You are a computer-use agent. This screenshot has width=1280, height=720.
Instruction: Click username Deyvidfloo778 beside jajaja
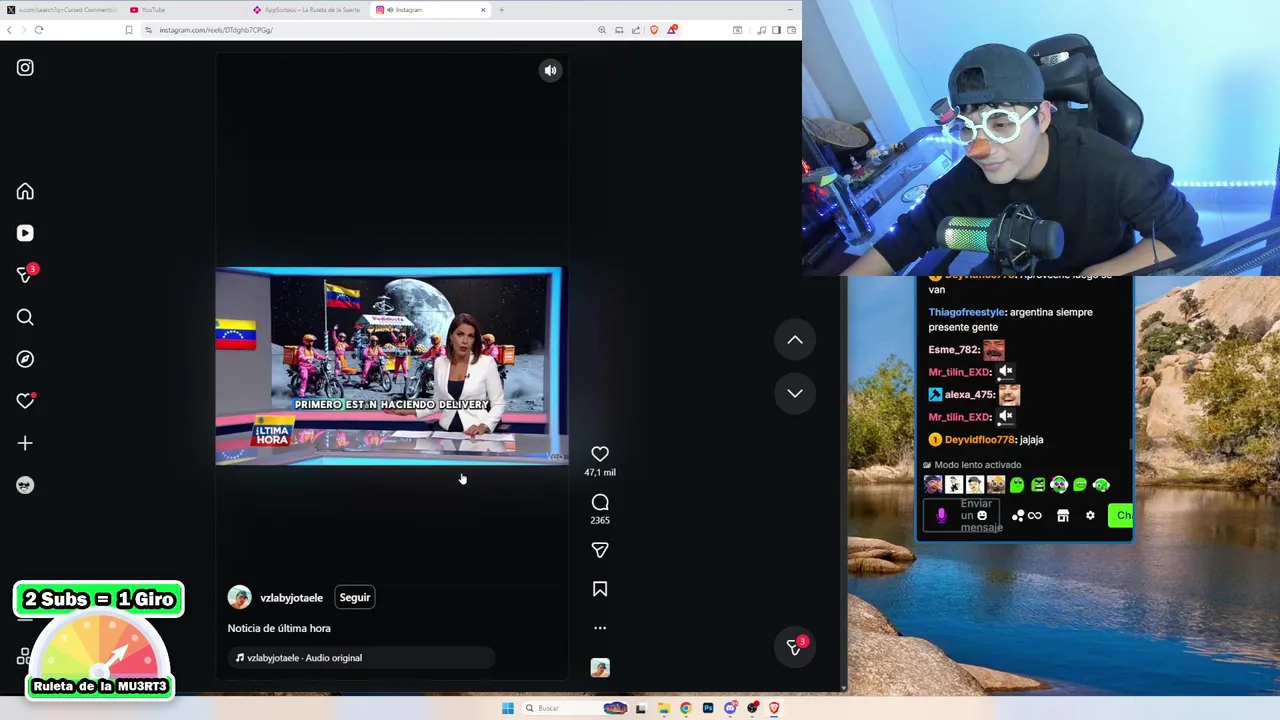980,440
